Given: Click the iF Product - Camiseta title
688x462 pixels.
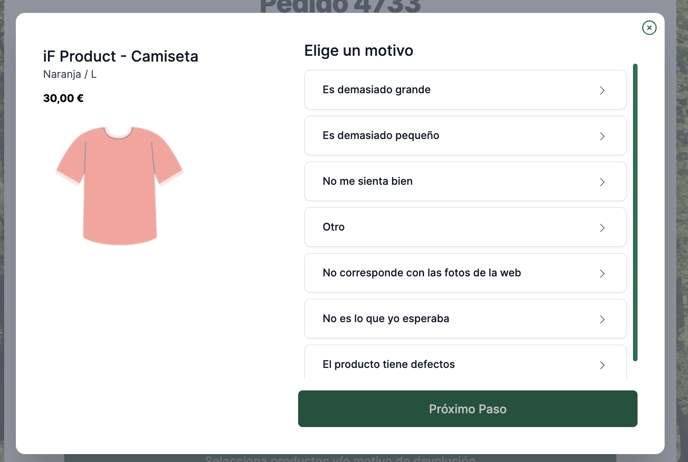Looking at the screenshot, I should click(121, 56).
